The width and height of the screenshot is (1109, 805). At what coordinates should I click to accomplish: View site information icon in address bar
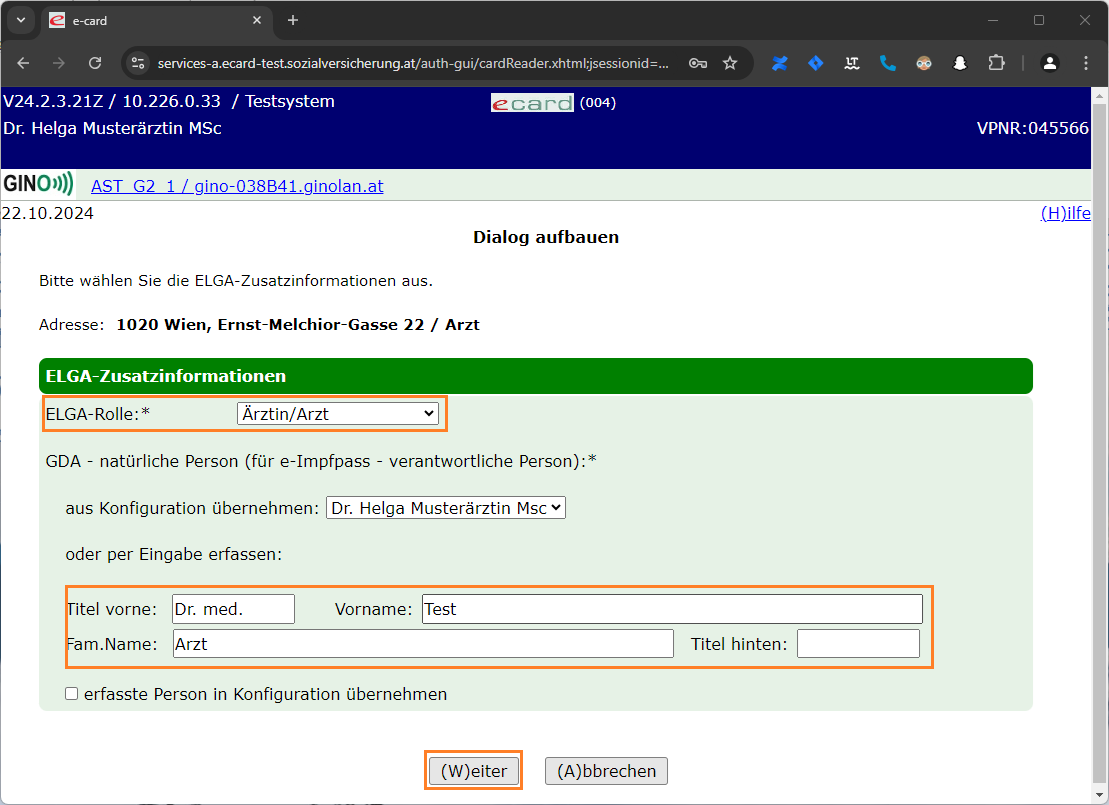(x=139, y=63)
